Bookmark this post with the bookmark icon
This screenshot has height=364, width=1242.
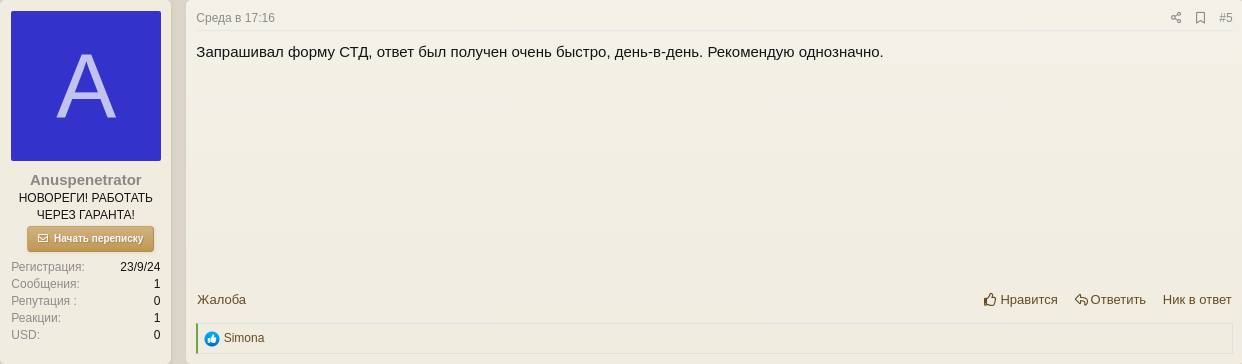tap(1200, 18)
